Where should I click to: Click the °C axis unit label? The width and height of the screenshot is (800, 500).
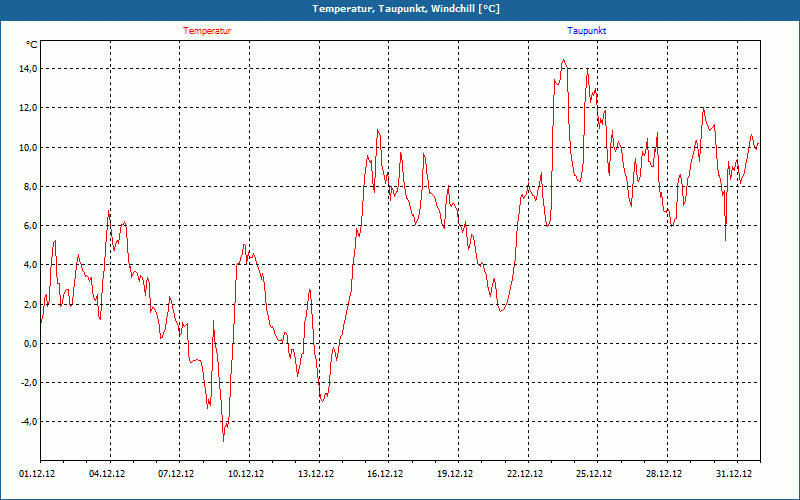[x=32, y=45]
